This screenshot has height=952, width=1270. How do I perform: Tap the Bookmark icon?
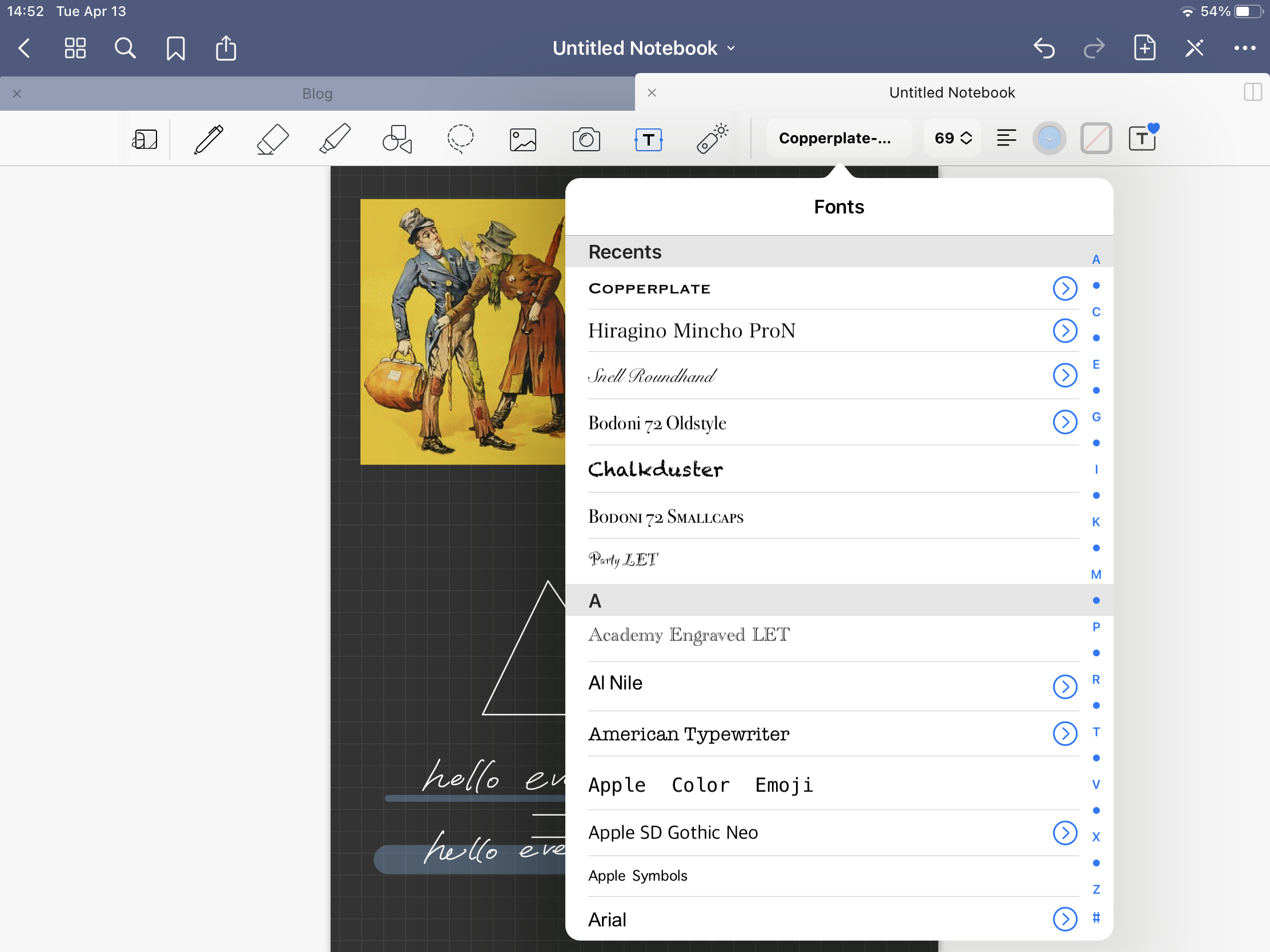click(176, 49)
